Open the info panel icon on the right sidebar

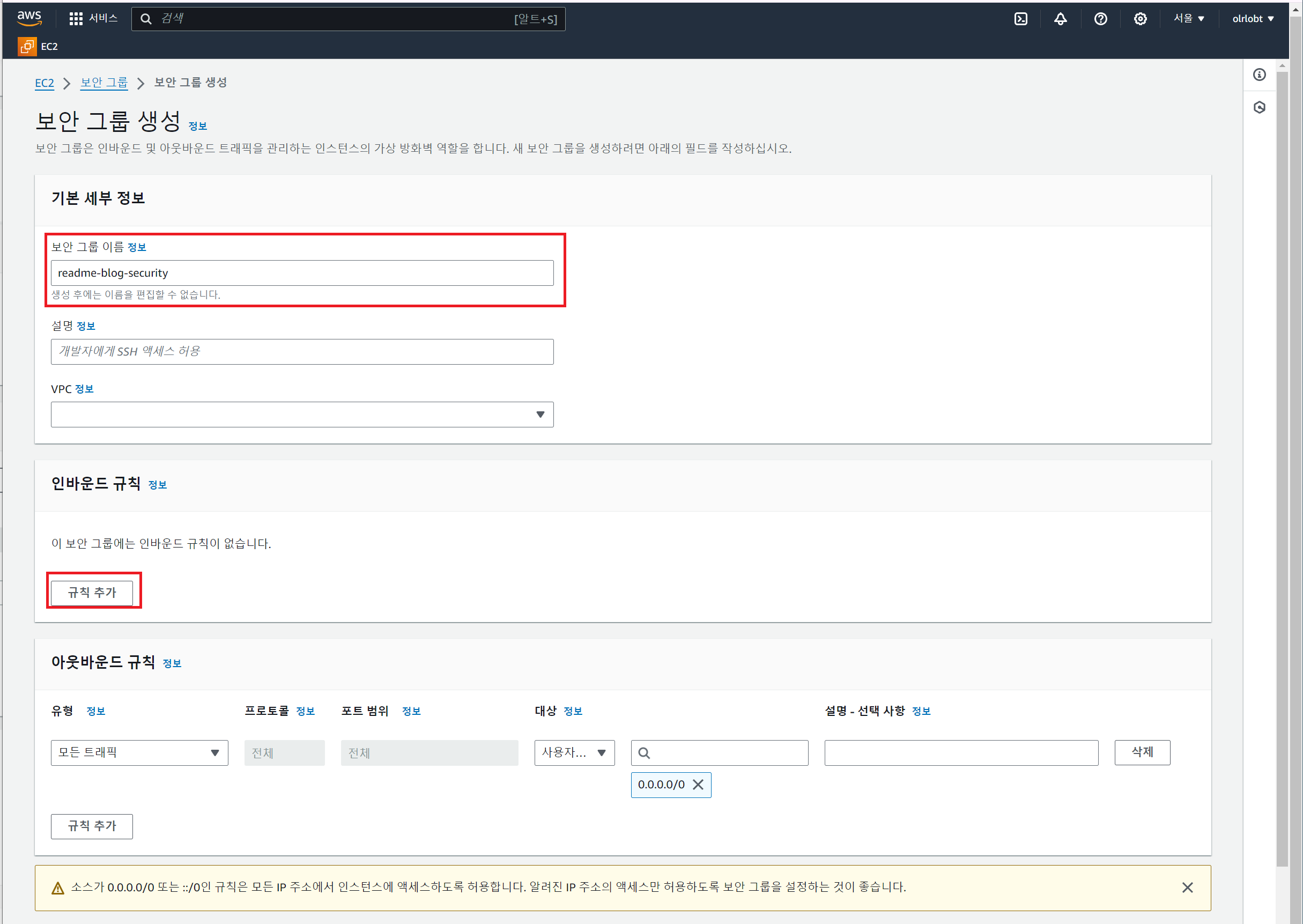coord(1259,75)
